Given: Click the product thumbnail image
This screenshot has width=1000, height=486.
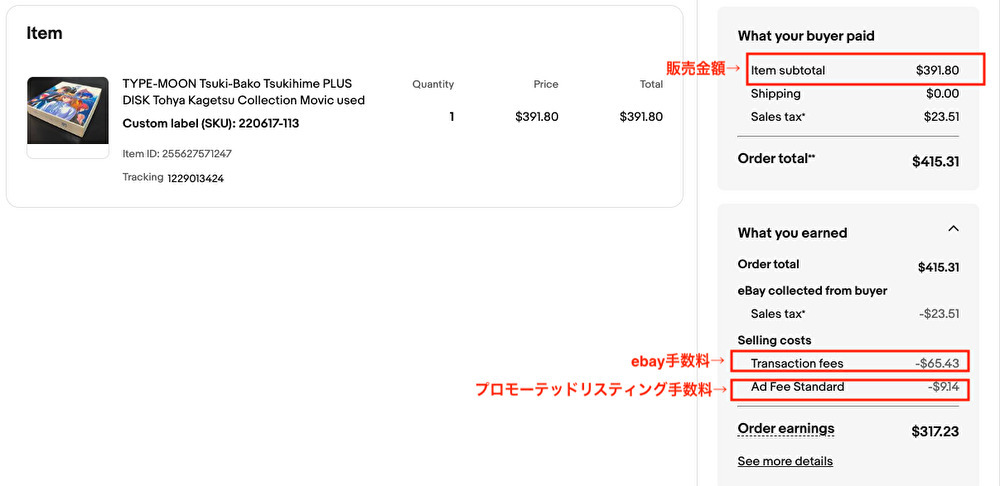Looking at the screenshot, I should (x=68, y=115).
